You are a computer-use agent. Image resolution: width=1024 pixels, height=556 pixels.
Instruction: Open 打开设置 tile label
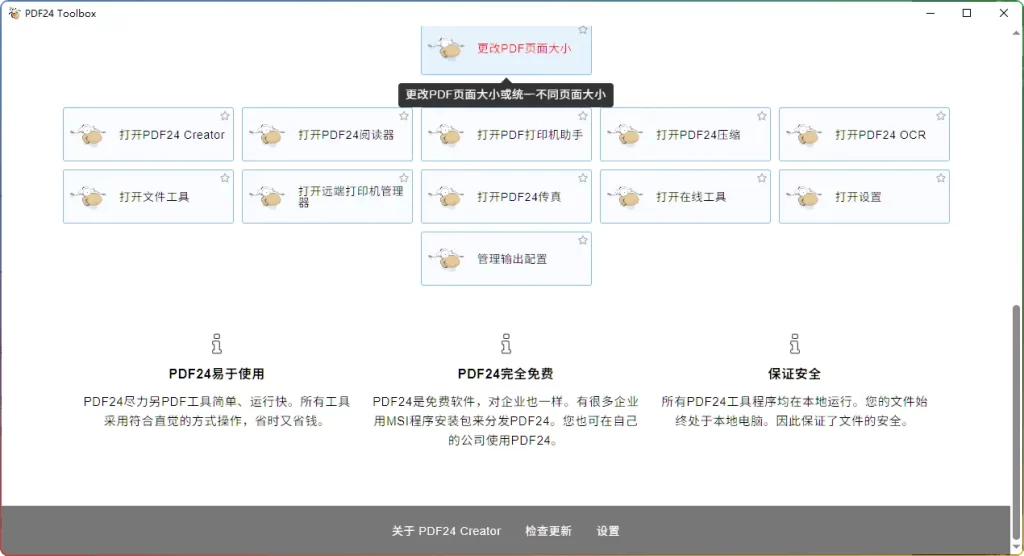858,197
